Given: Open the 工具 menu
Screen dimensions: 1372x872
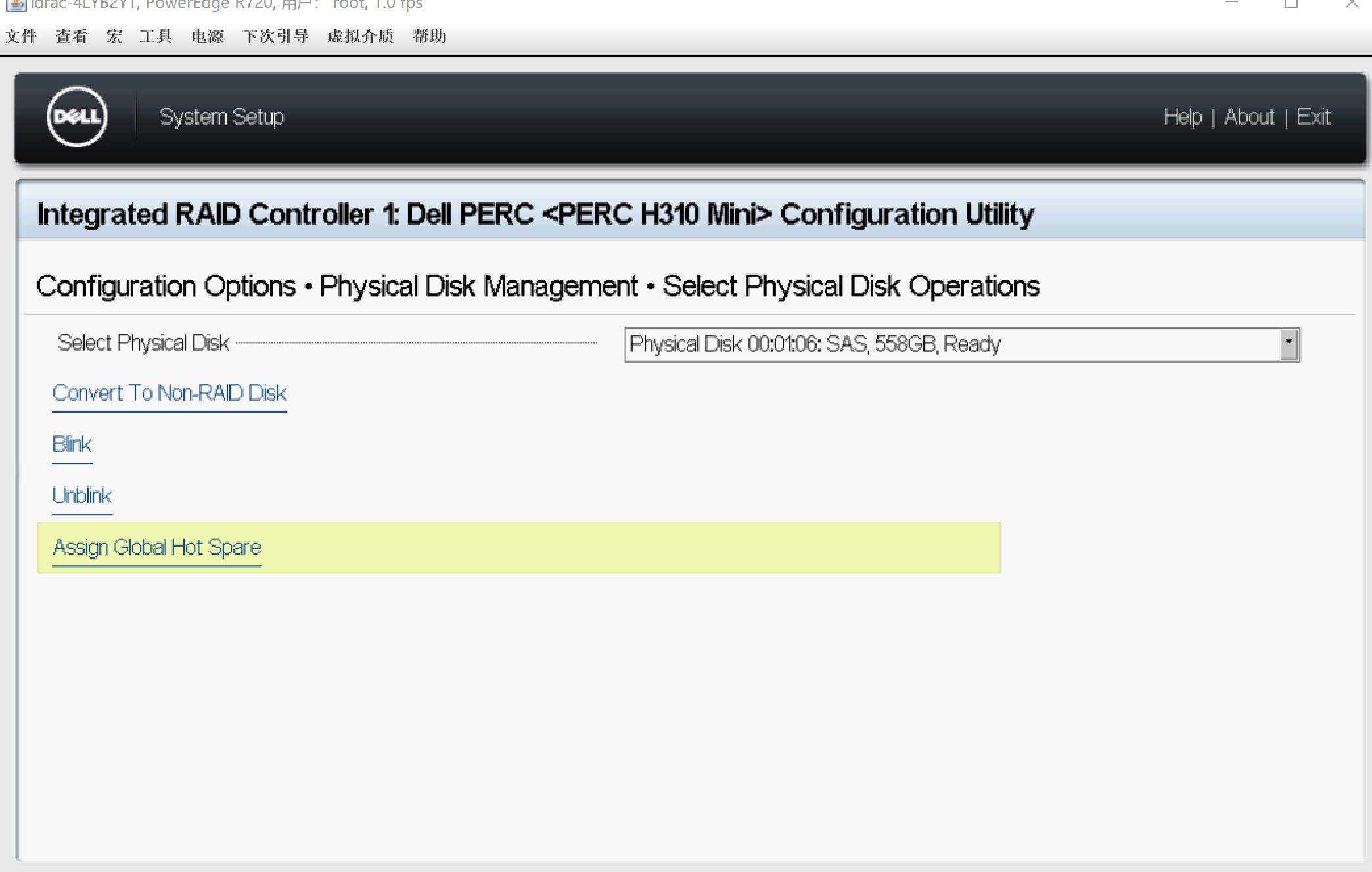Looking at the screenshot, I should (156, 36).
